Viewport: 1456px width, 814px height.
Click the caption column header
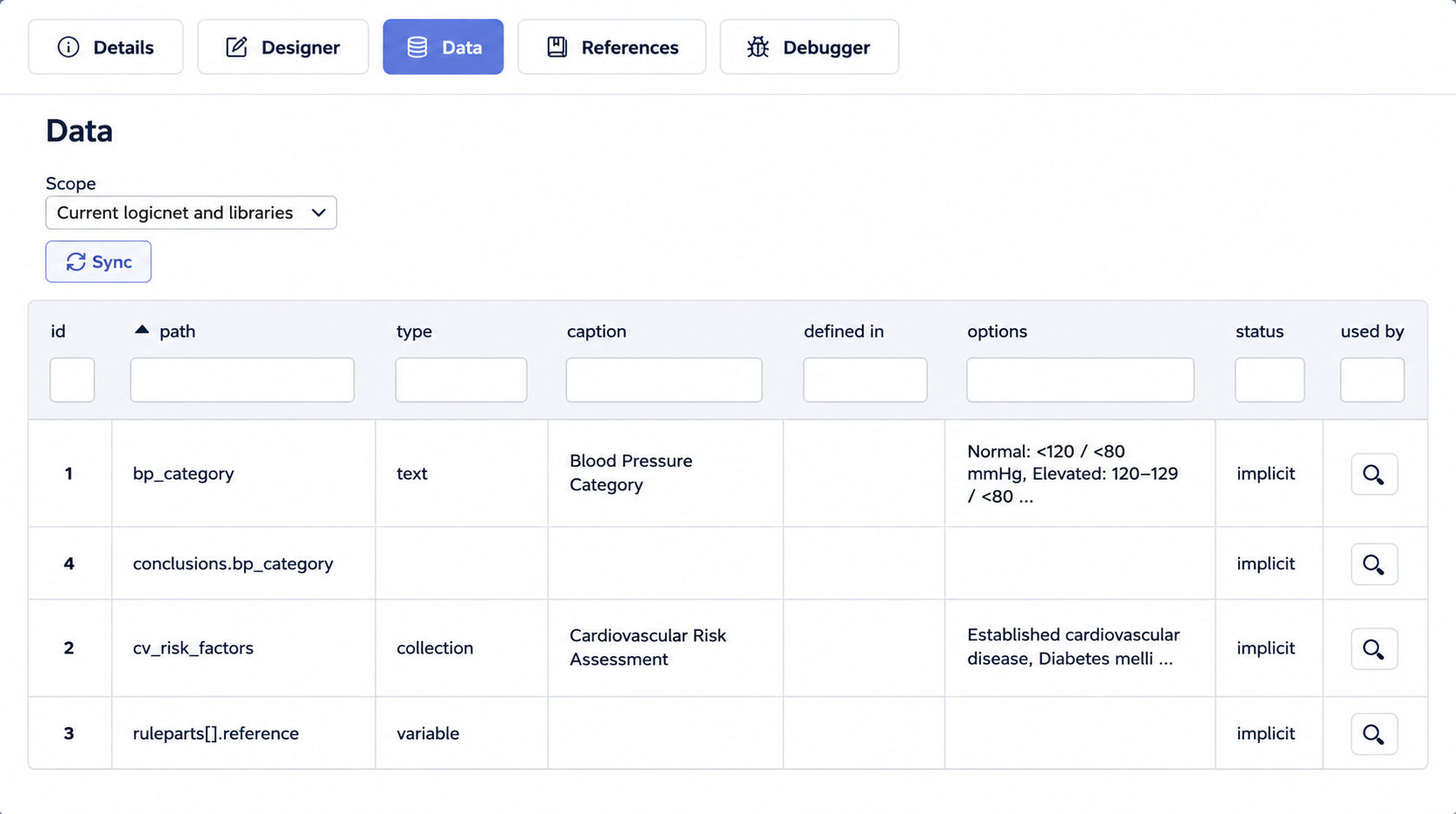(596, 332)
